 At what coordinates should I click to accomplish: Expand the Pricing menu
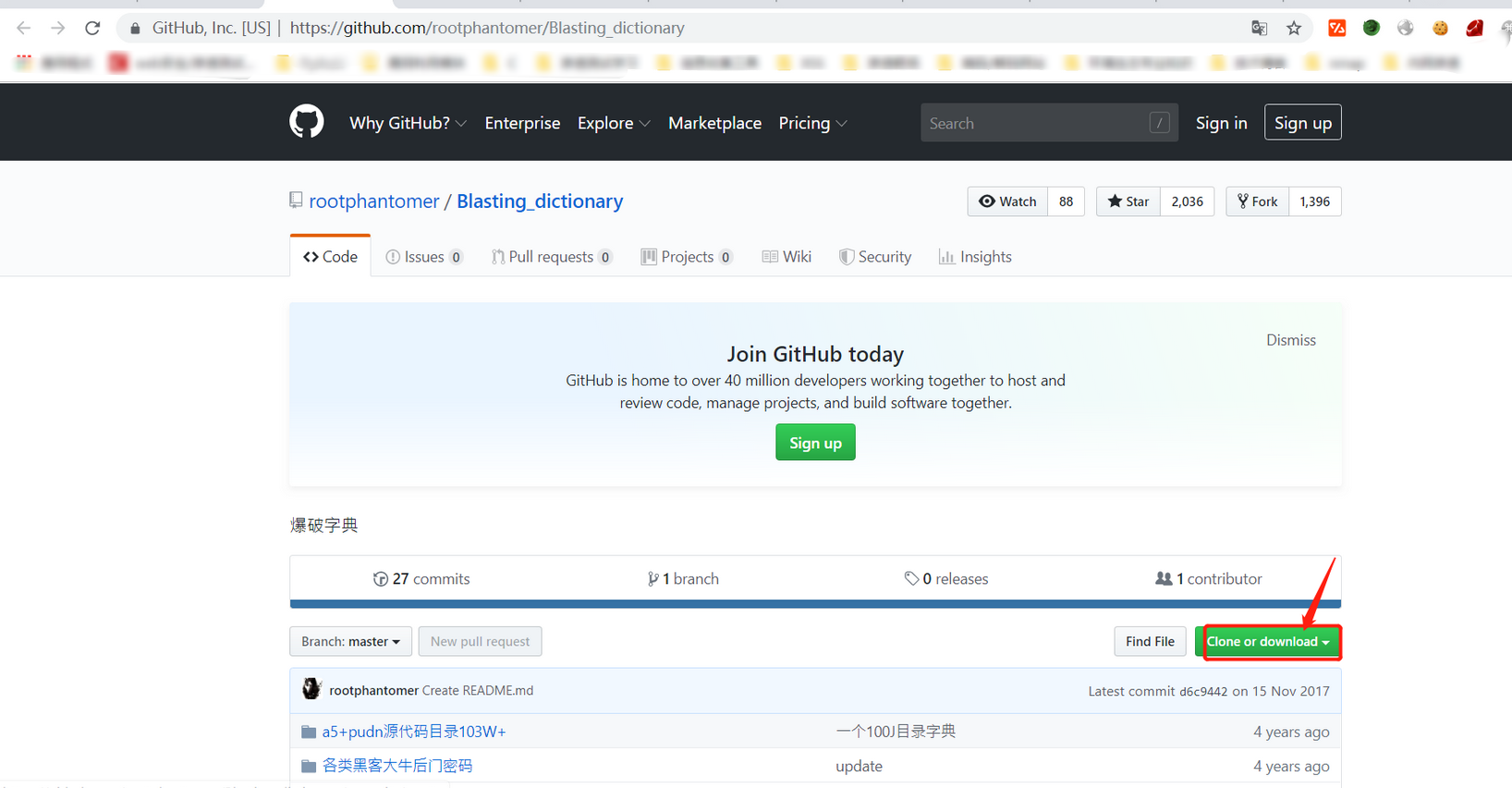(812, 123)
